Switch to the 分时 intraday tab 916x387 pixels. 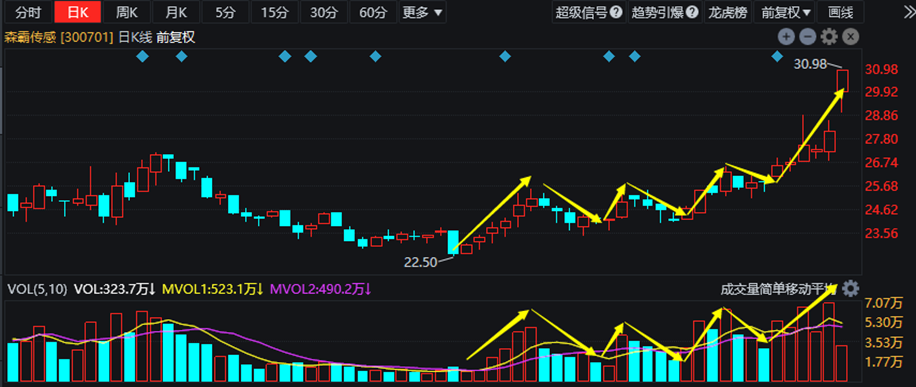(x=29, y=12)
